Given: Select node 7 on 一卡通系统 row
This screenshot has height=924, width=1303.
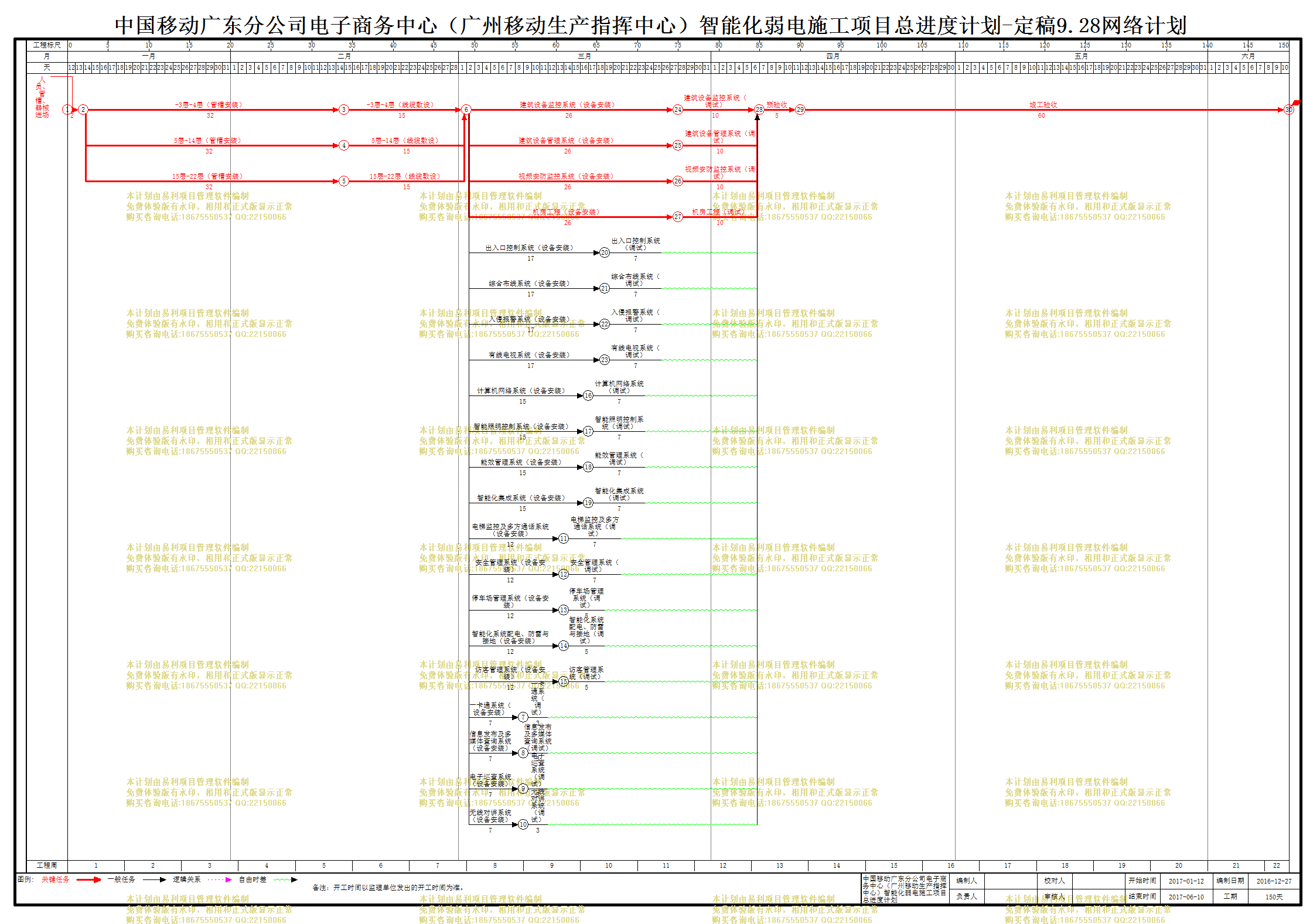Looking at the screenshot, I should (x=523, y=717).
